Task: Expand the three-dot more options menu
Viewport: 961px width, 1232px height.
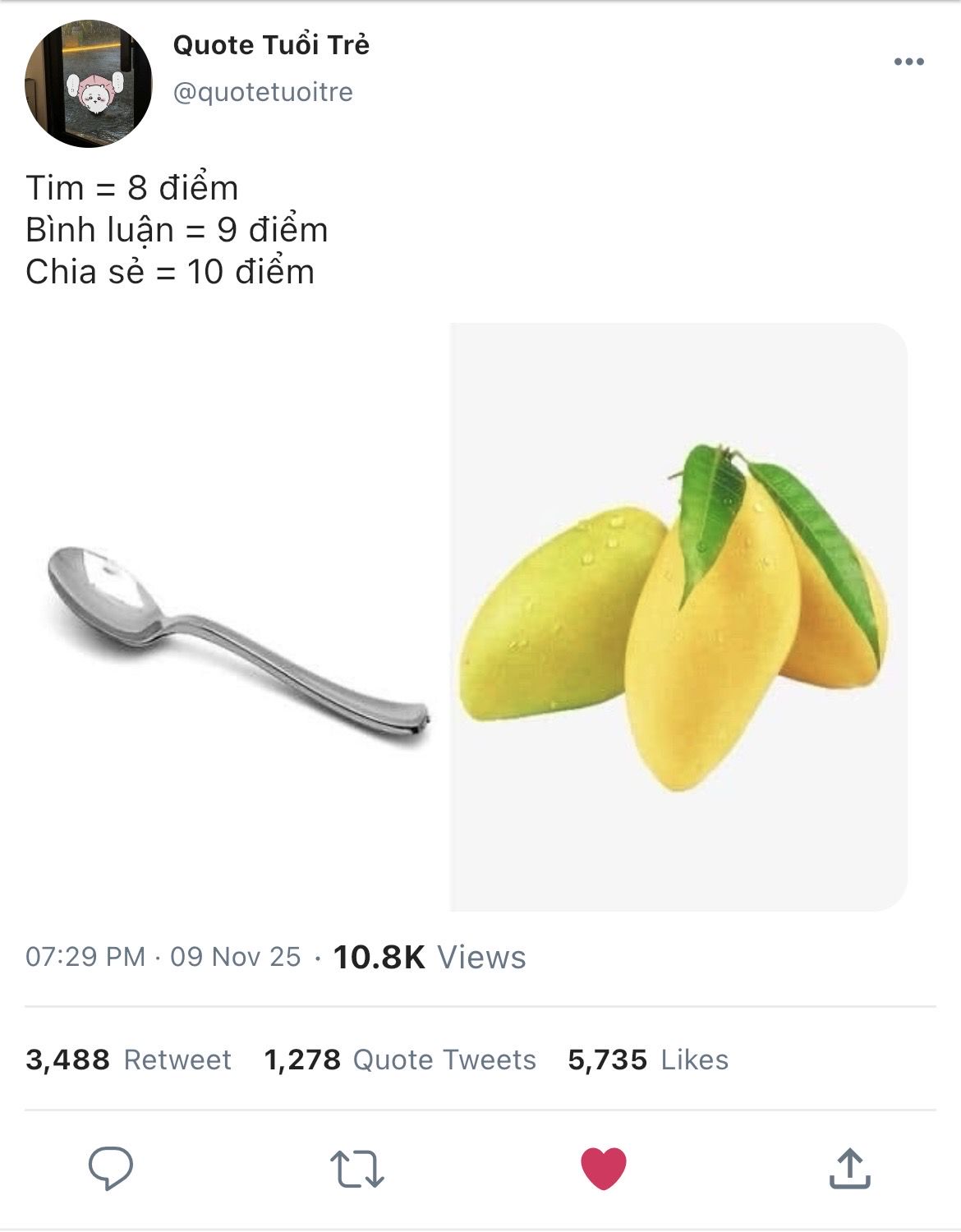Action: pyautogui.click(x=908, y=62)
